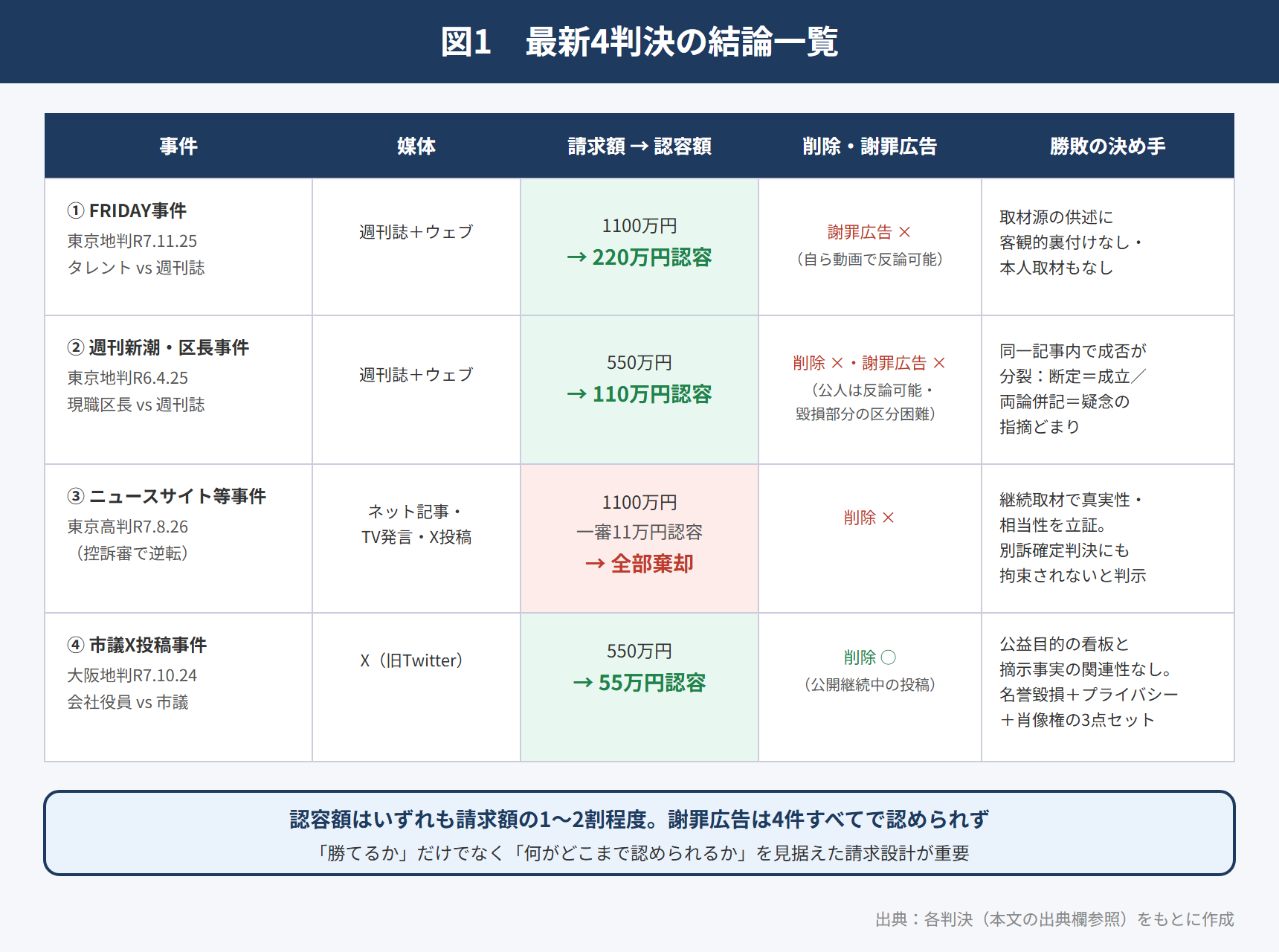Click the text 取材源の供述に

1056,217
